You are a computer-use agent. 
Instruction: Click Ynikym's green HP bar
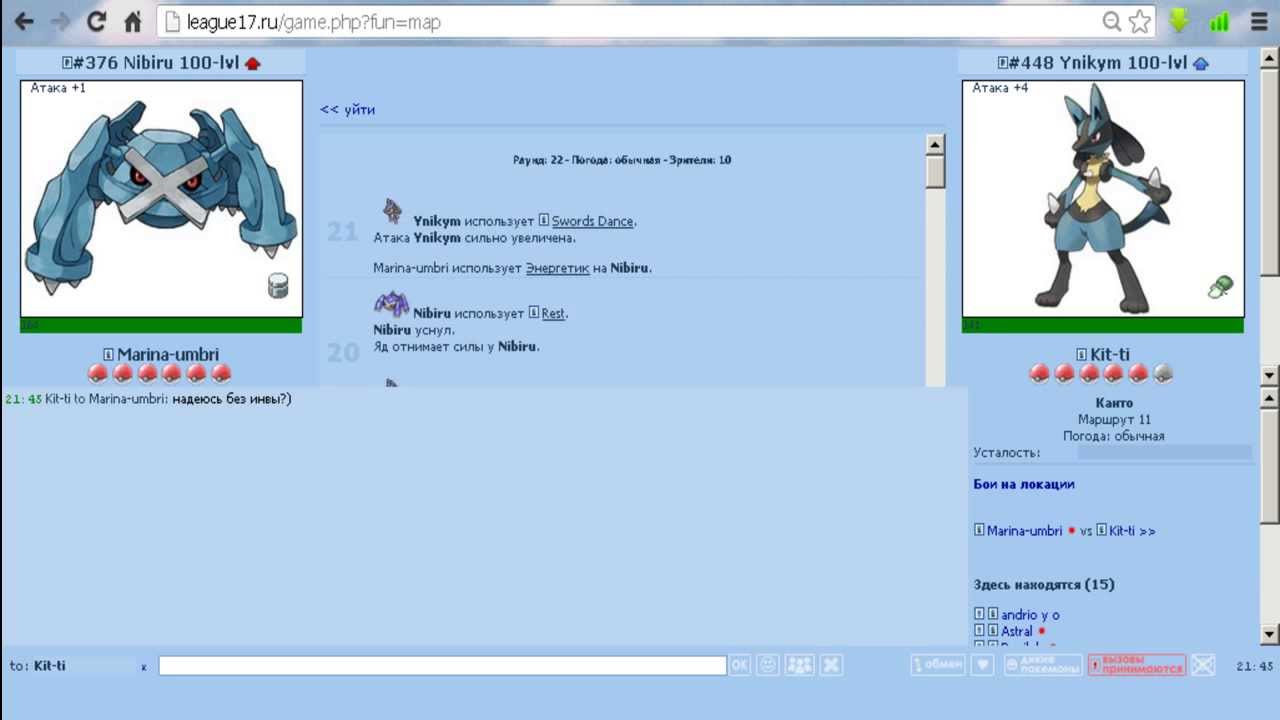[1103, 325]
